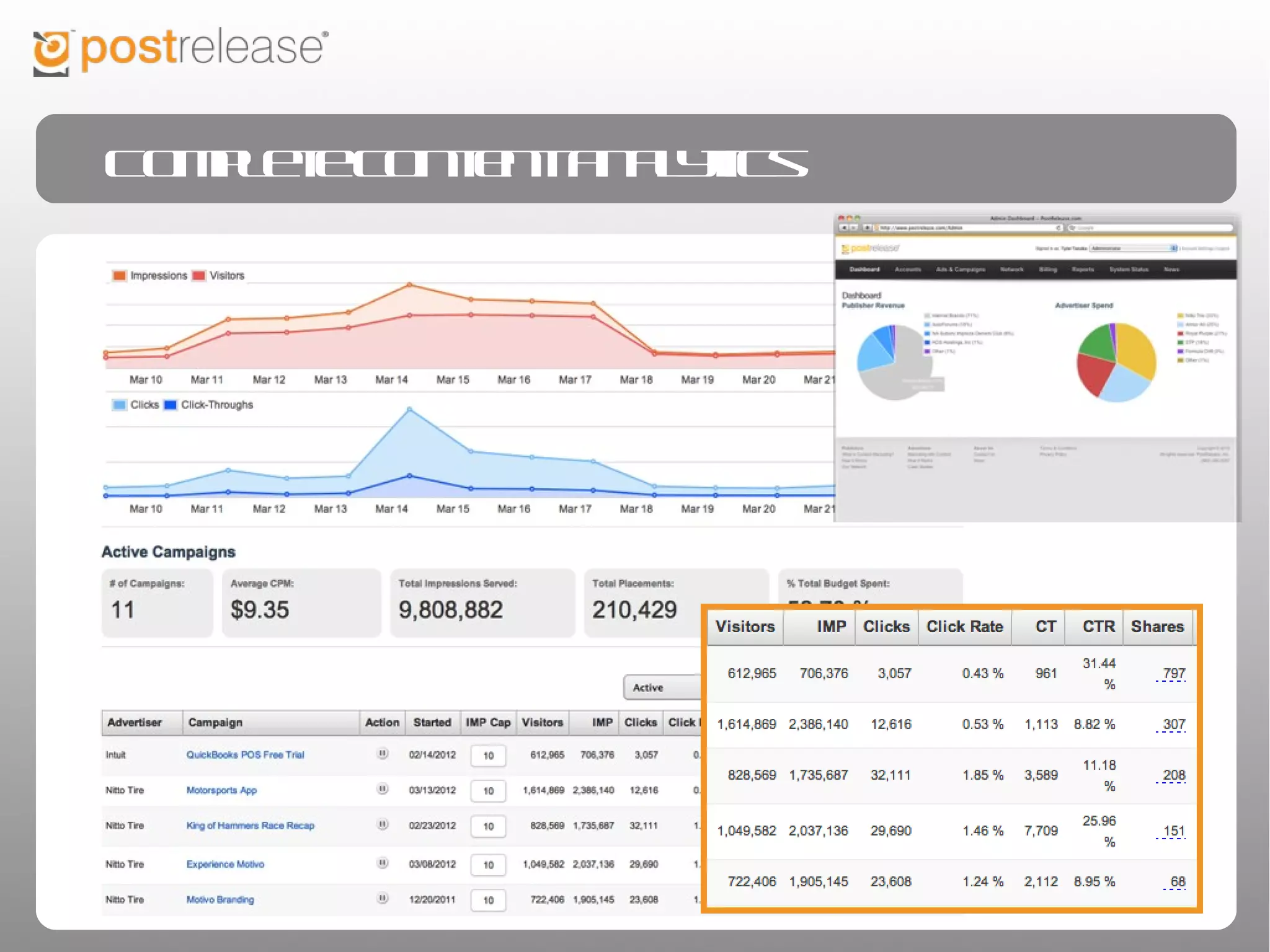Viewport: 1270px width, 952px height.
Task: Sort by IMP Cap column header
Action: [488, 723]
